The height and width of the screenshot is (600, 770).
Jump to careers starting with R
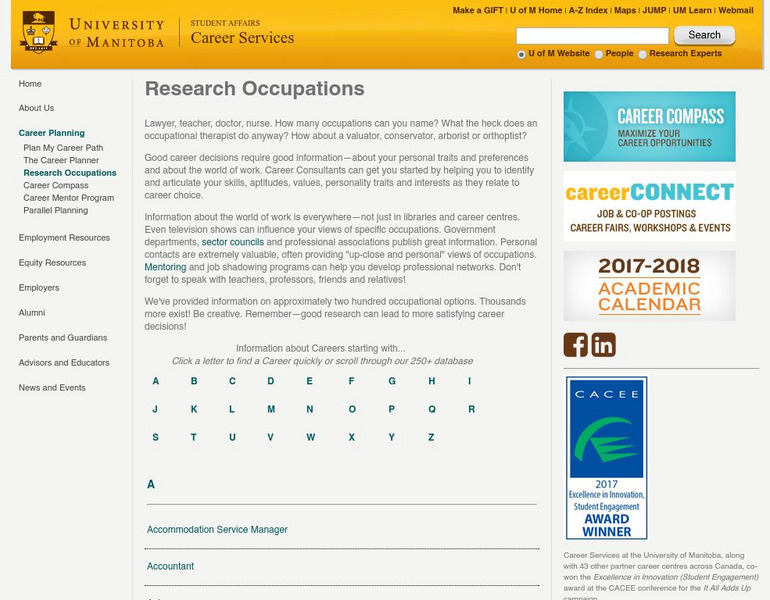click(471, 409)
